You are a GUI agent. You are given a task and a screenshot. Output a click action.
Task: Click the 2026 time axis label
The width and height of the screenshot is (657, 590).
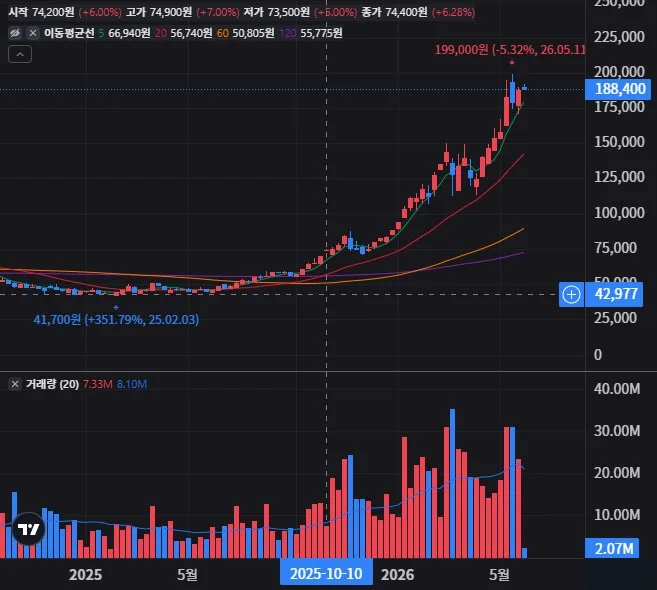[x=397, y=575]
